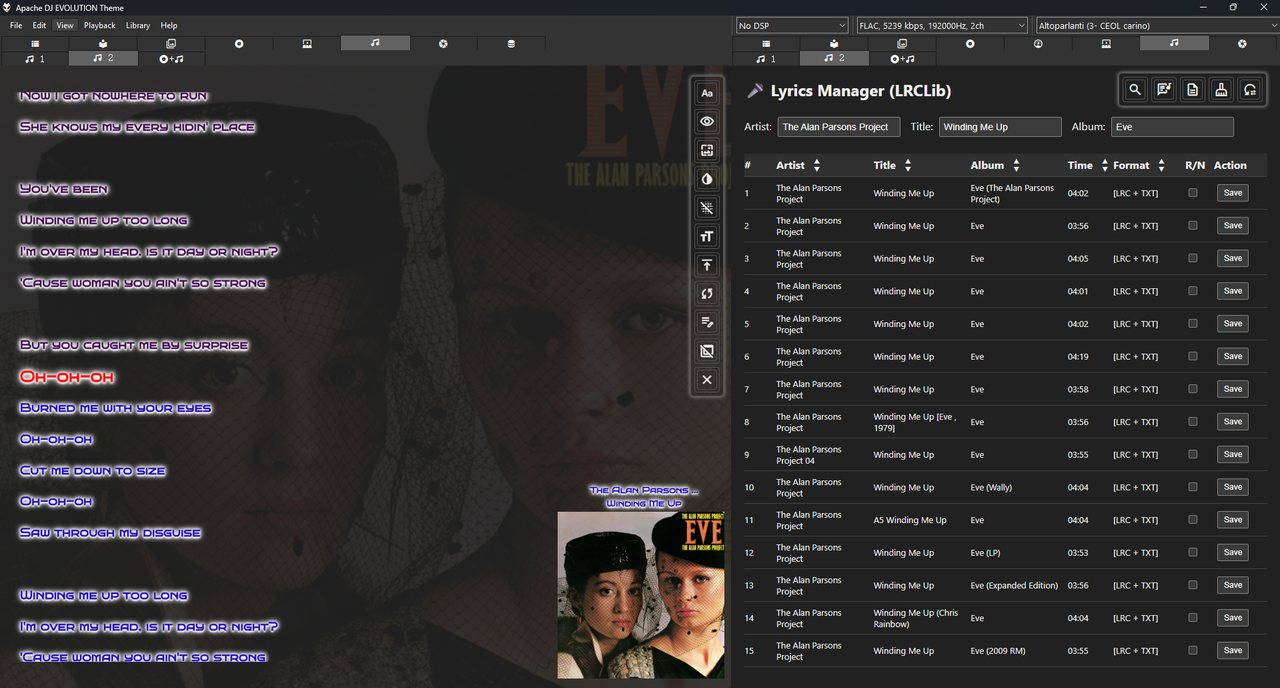Click the crossed-out grid icon in lyrics toolbar
This screenshot has width=1280, height=688.
[707, 208]
